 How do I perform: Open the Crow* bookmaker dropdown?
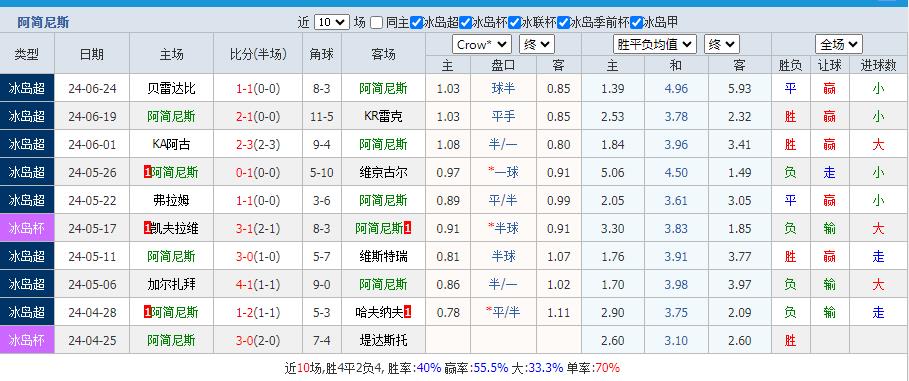pos(482,45)
